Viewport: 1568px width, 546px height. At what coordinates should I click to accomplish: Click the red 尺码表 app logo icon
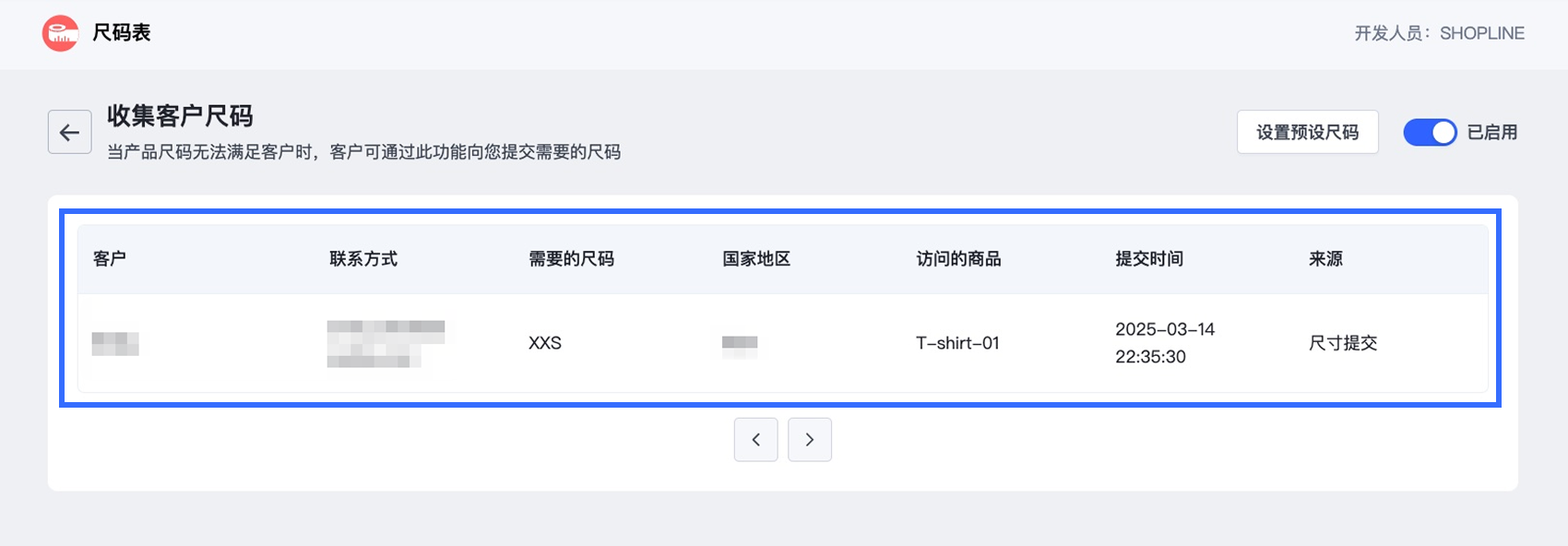click(61, 33)
